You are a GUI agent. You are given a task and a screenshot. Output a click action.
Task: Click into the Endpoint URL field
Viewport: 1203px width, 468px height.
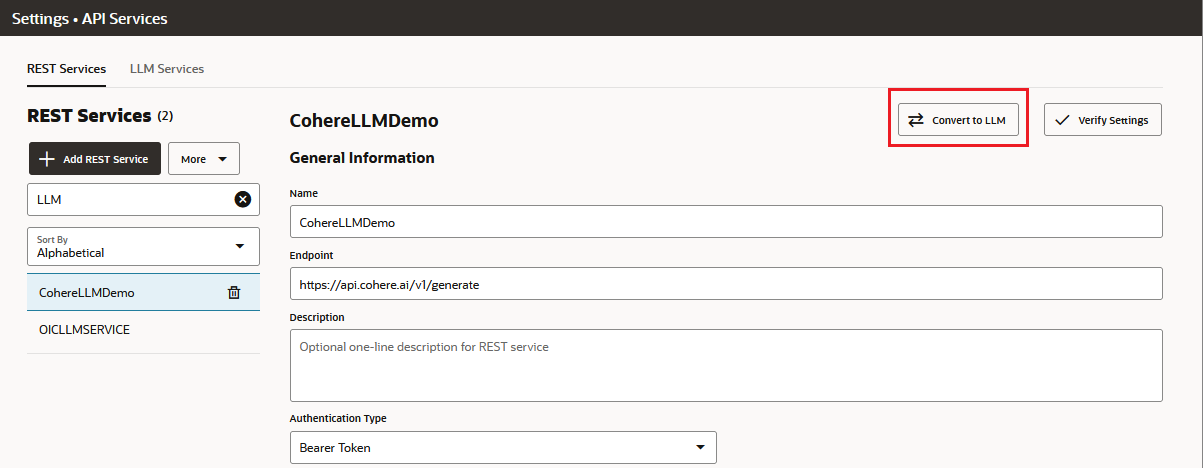[725, 284]
